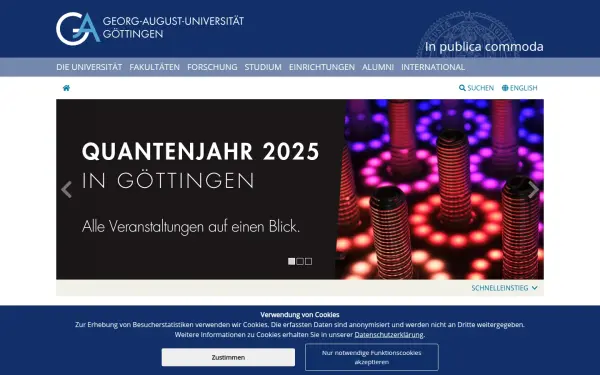
Task: Select second carousel slide indicator
Action: tap(300, 261)
